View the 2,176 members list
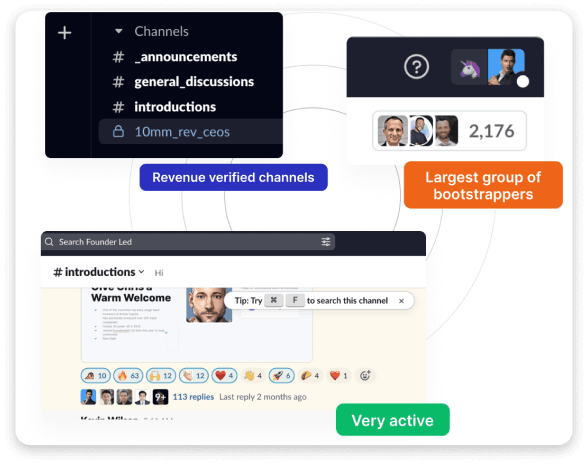Viewport: 588px width, 465px height. tap(449, 131)
